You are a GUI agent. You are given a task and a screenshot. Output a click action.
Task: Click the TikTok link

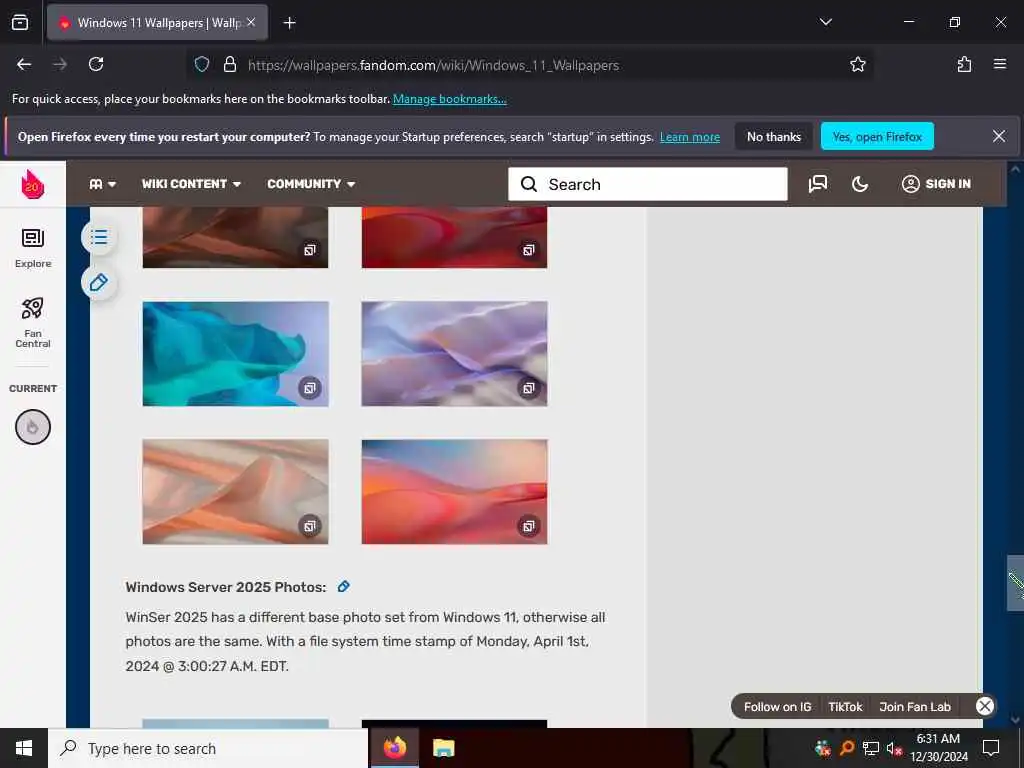pyautogui.click(x=845, y=707)
